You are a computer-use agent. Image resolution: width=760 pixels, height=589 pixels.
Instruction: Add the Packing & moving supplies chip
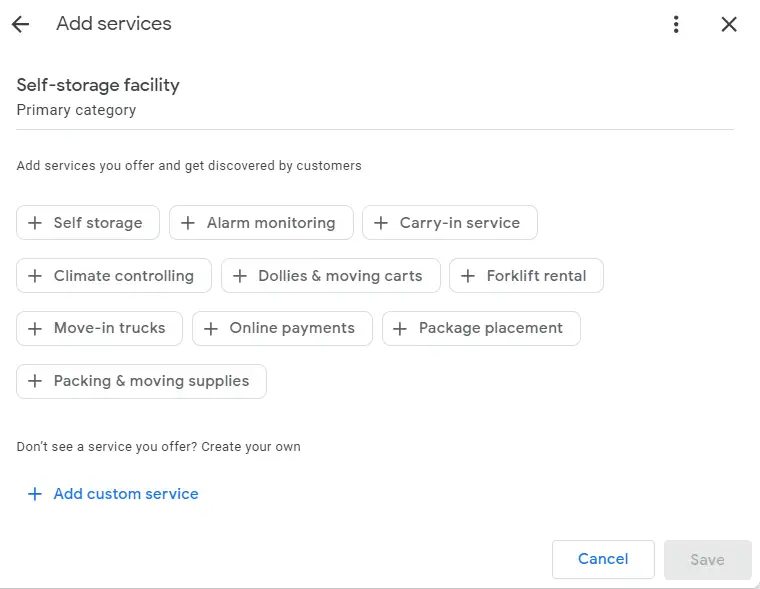(141, 381)
